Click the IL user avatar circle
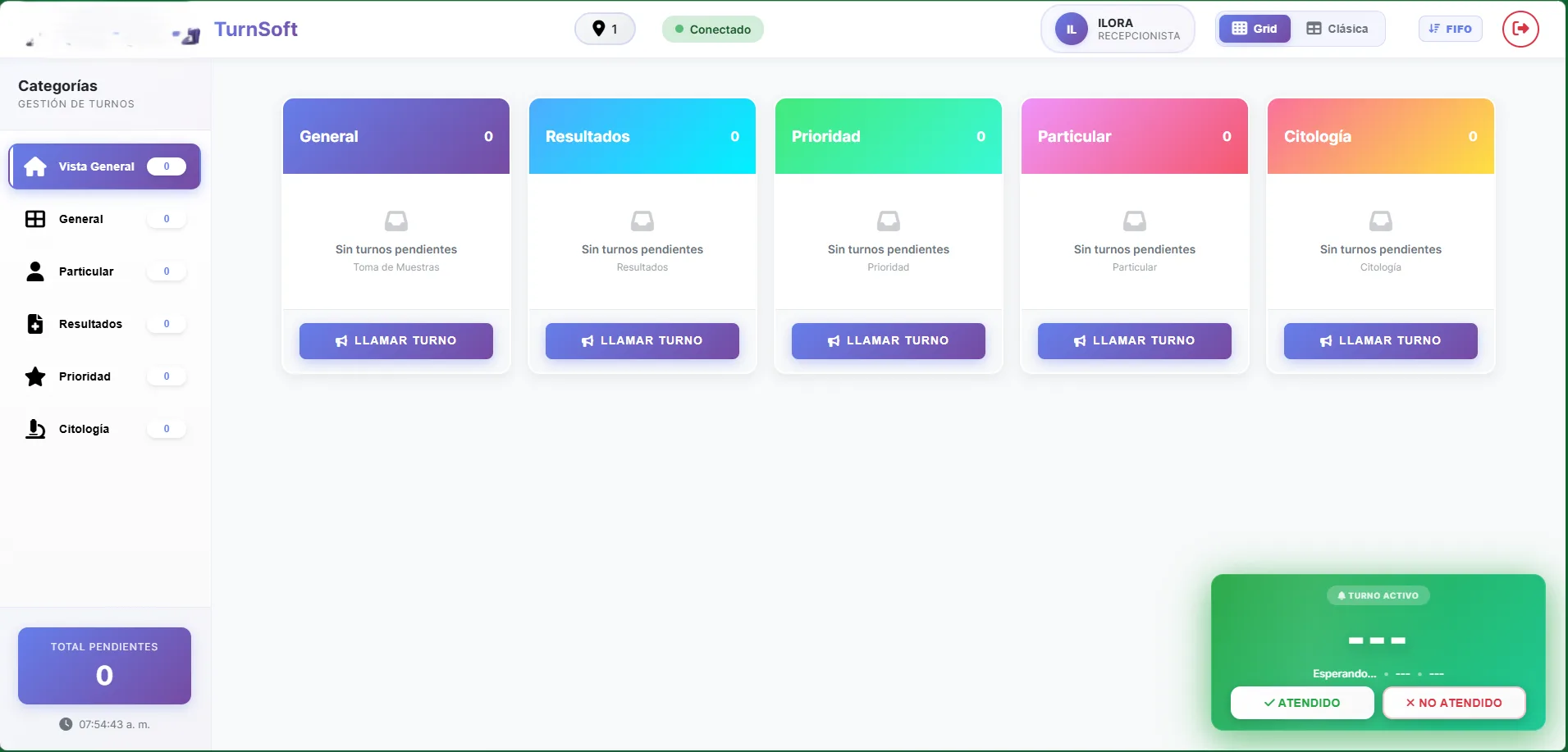The height and width of the screenshot is (752, 1568). [x=1071, y=29]
